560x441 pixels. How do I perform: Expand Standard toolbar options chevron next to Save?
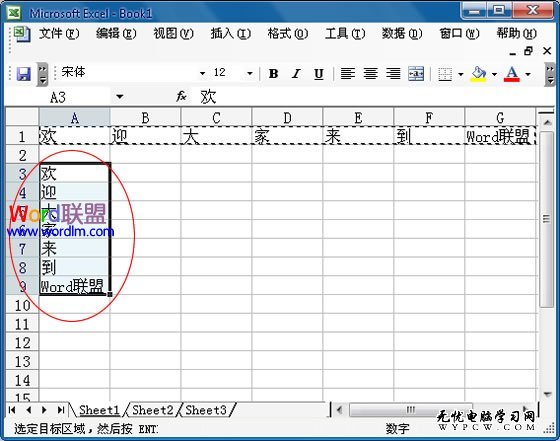(x=42, y=75)
